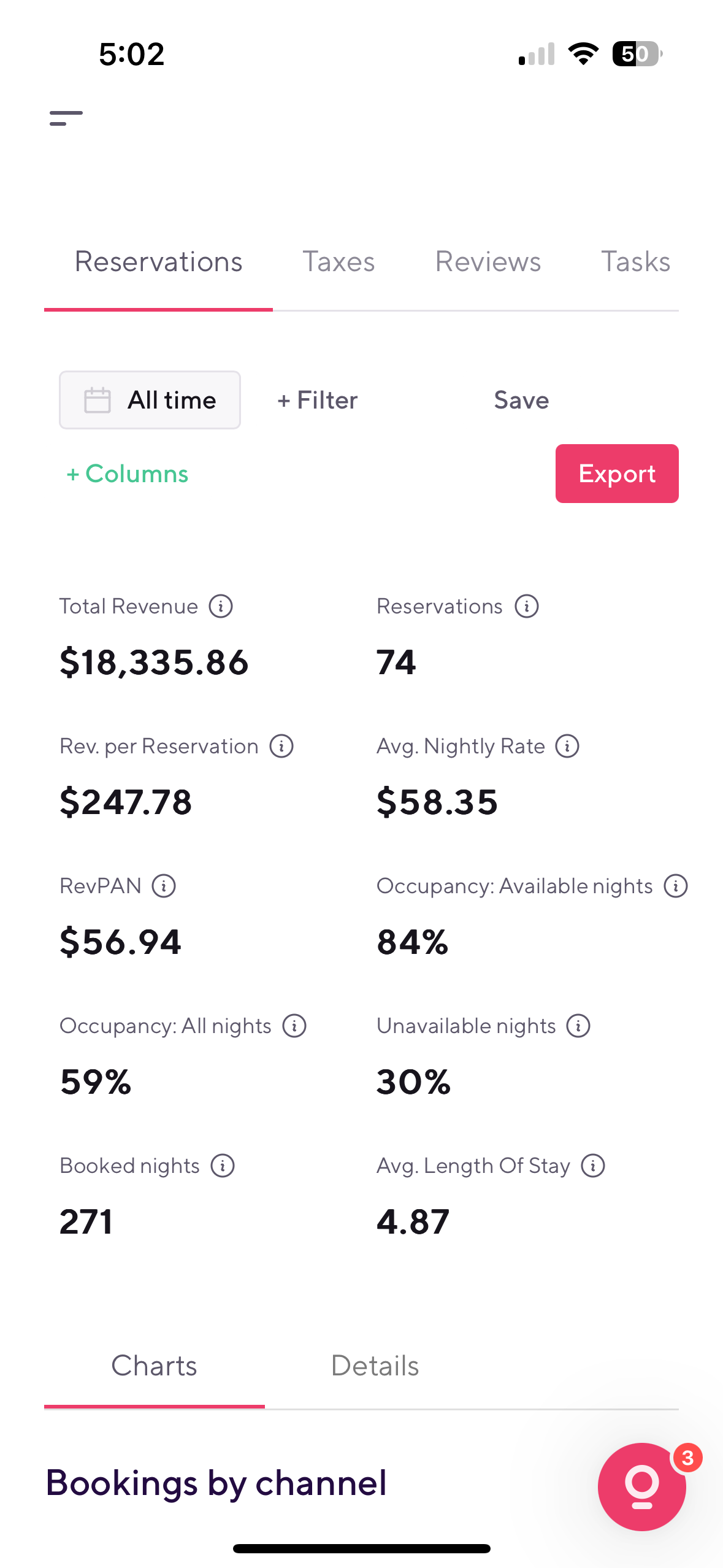Tap the RevPAN info icon
Screen dimensions: 723x1568
164,886
